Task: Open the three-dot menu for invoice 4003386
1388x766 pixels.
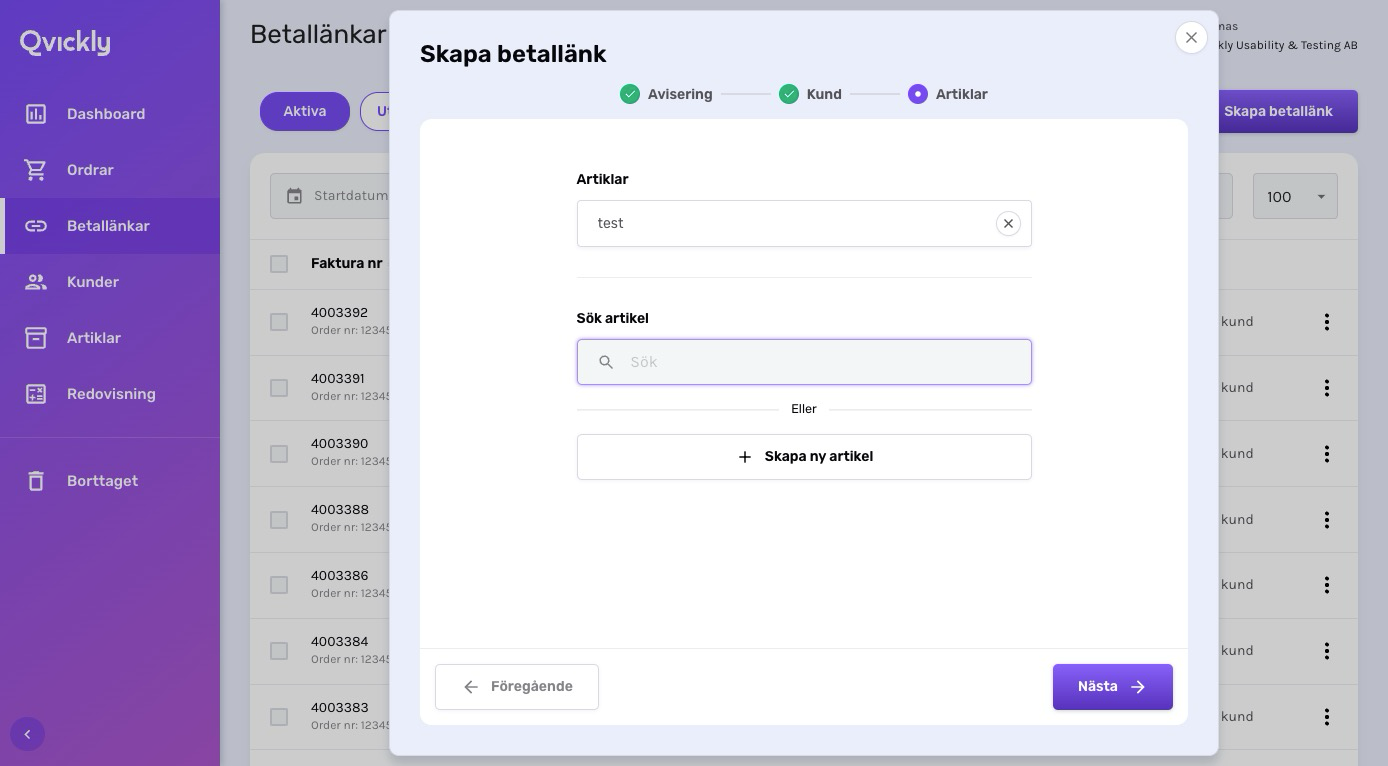Action: click(x=1327, y=585)
